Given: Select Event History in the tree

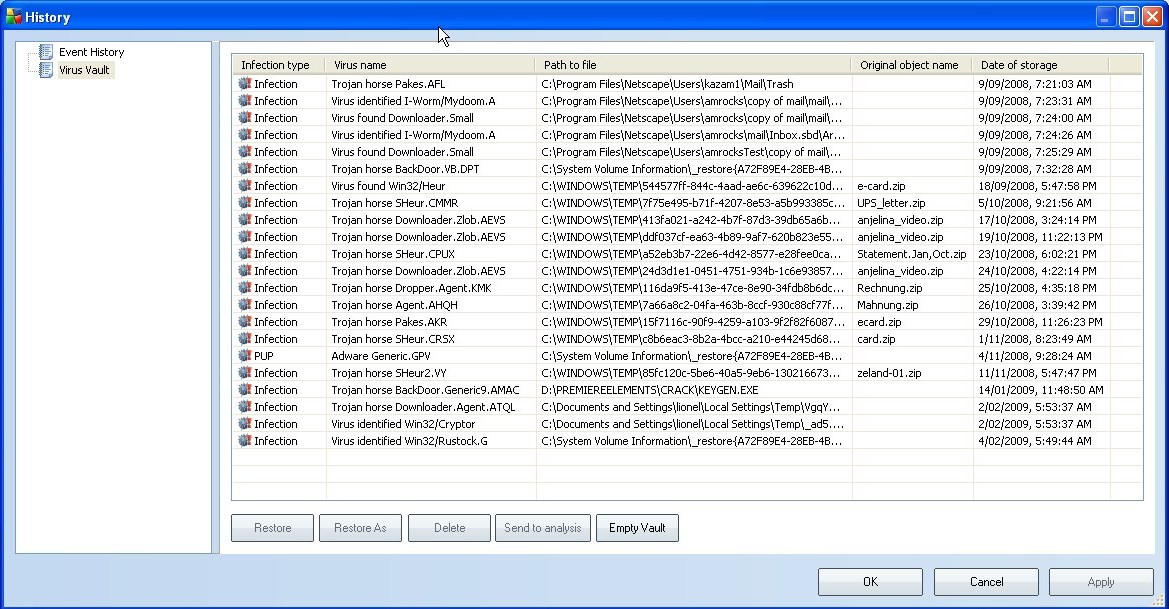Looking at the screenshot, I should [91, 52].
